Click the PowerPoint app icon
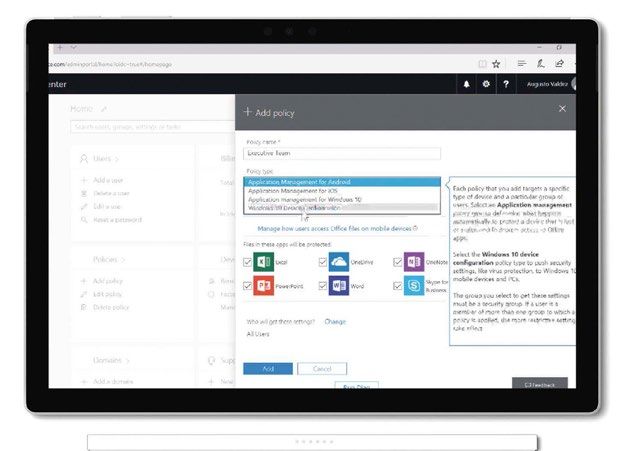The width and height of the screenshot is (624, 451). point(263,285)
